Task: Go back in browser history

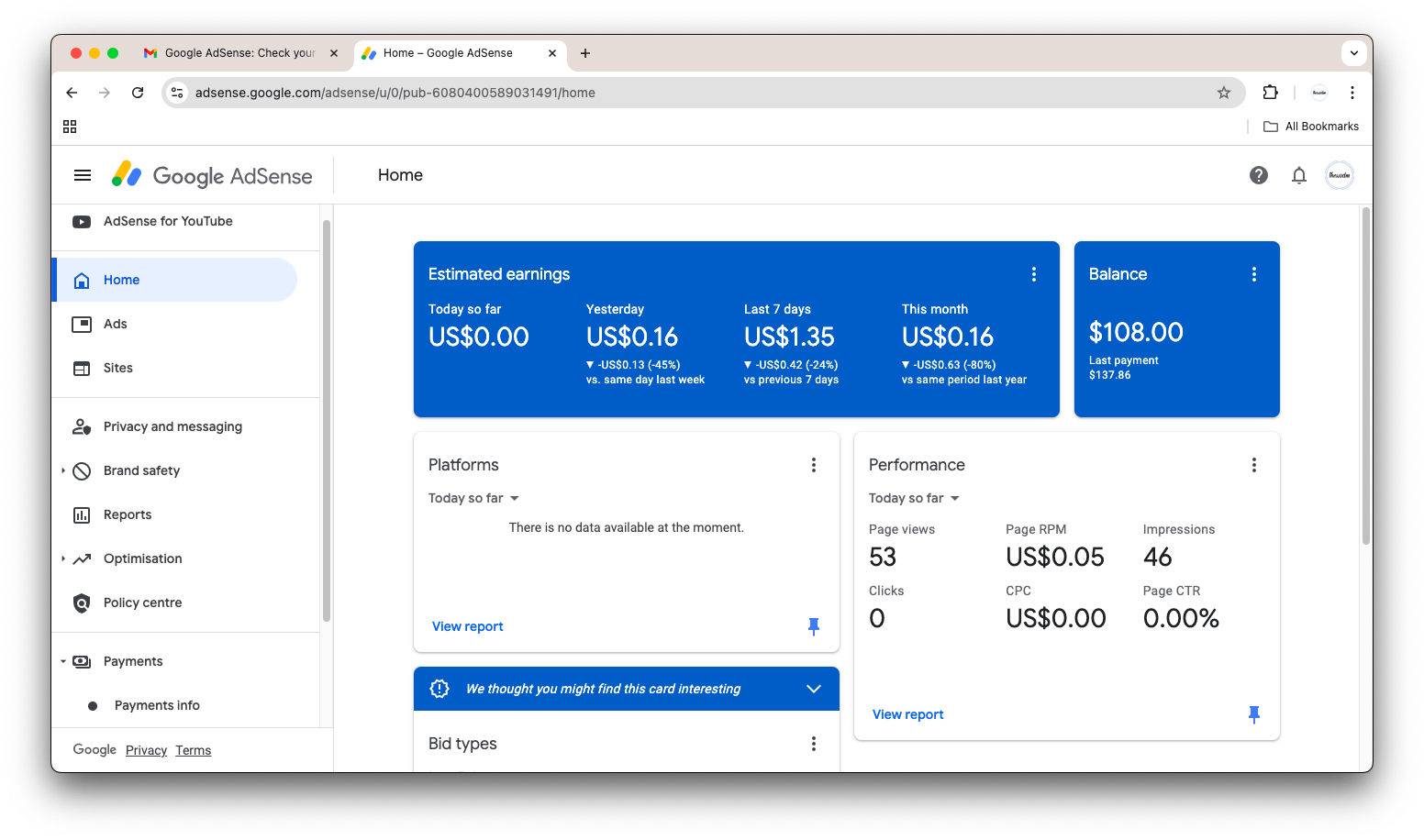Action: [x=72, y=93]
